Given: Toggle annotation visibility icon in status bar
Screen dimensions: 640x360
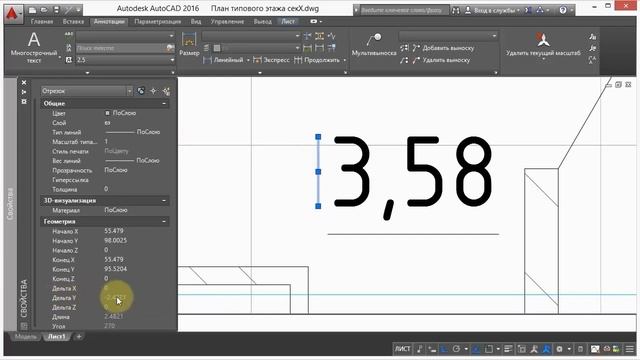Looking at the screenshot, I should [x=534, y=349].
